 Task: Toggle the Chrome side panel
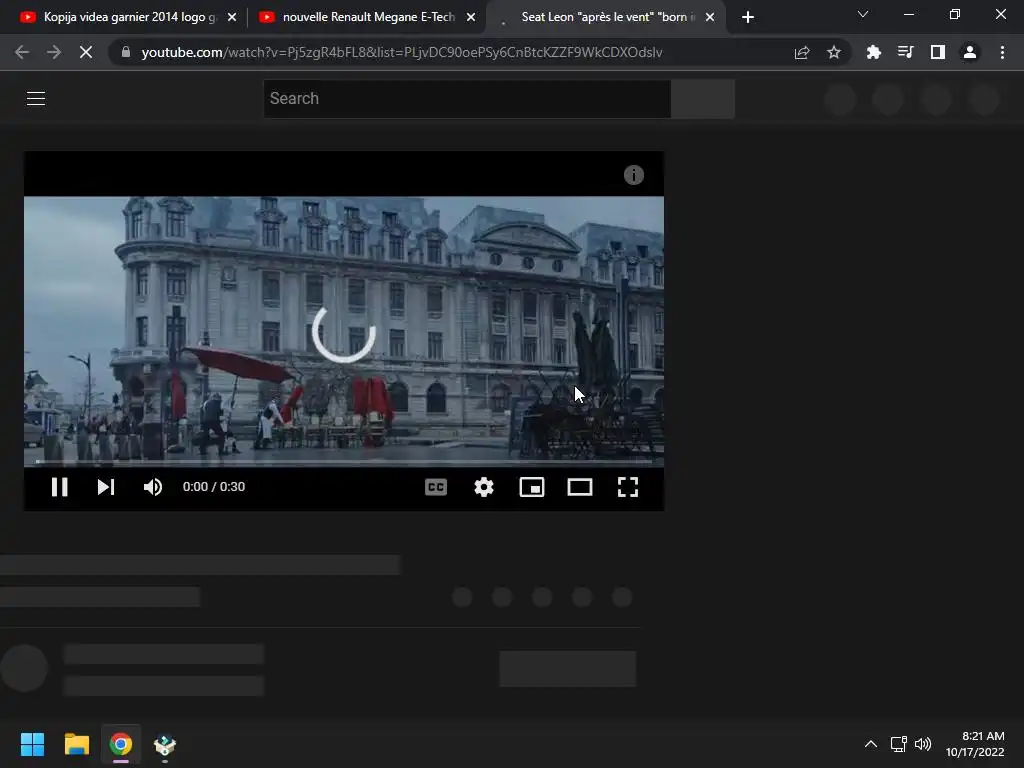click(938, 52)
